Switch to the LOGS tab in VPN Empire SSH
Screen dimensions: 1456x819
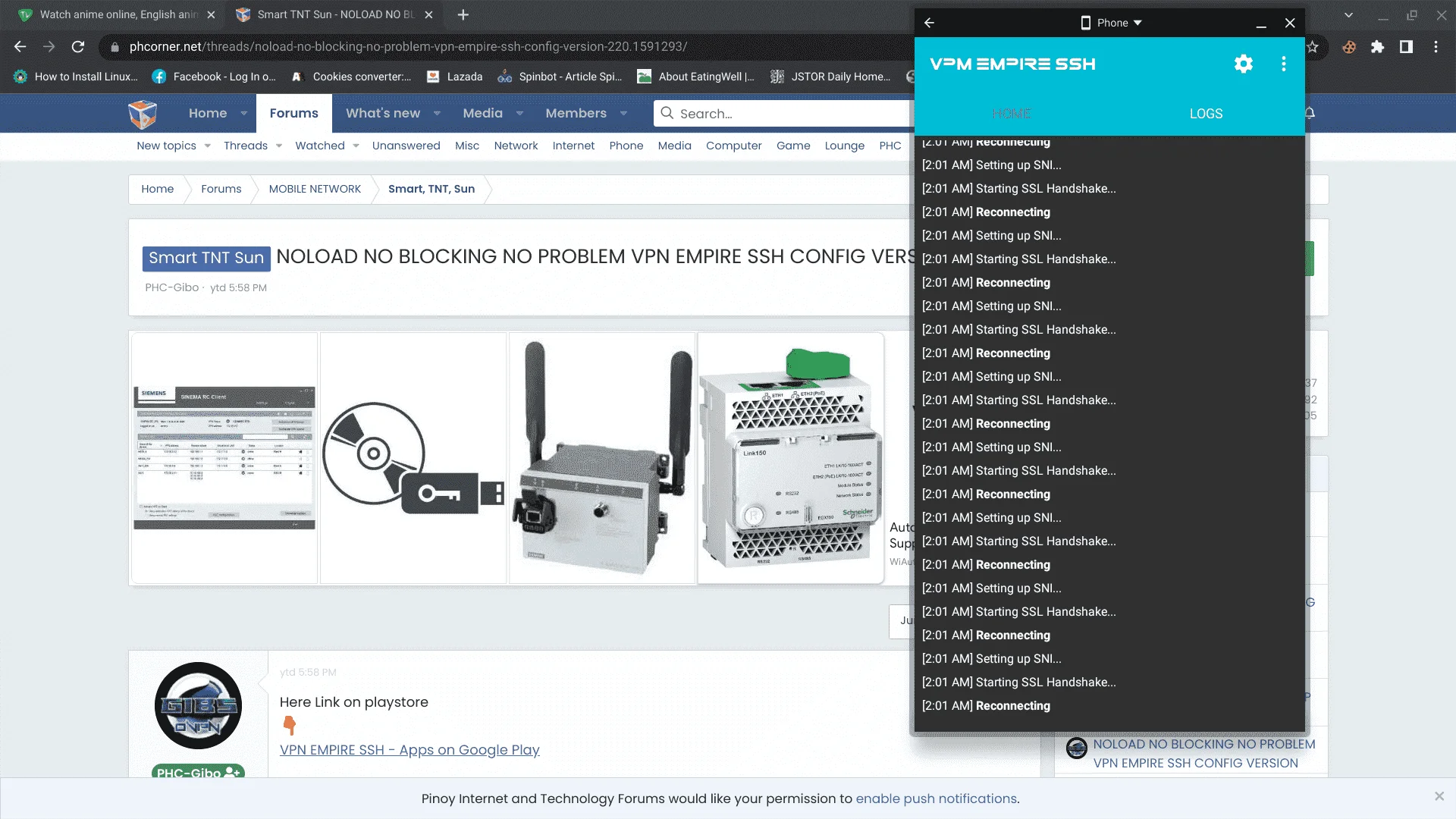click(1206, 114)
